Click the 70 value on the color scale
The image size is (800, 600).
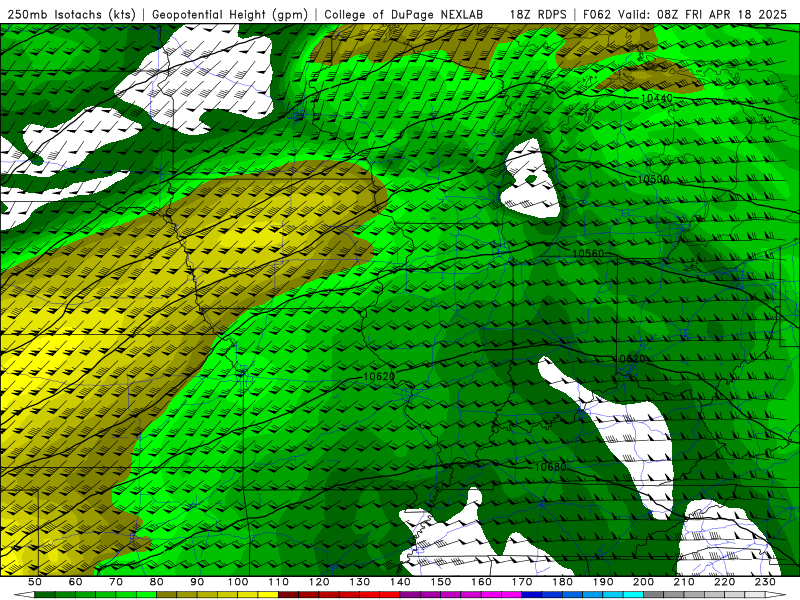click(x=116, y=582)
